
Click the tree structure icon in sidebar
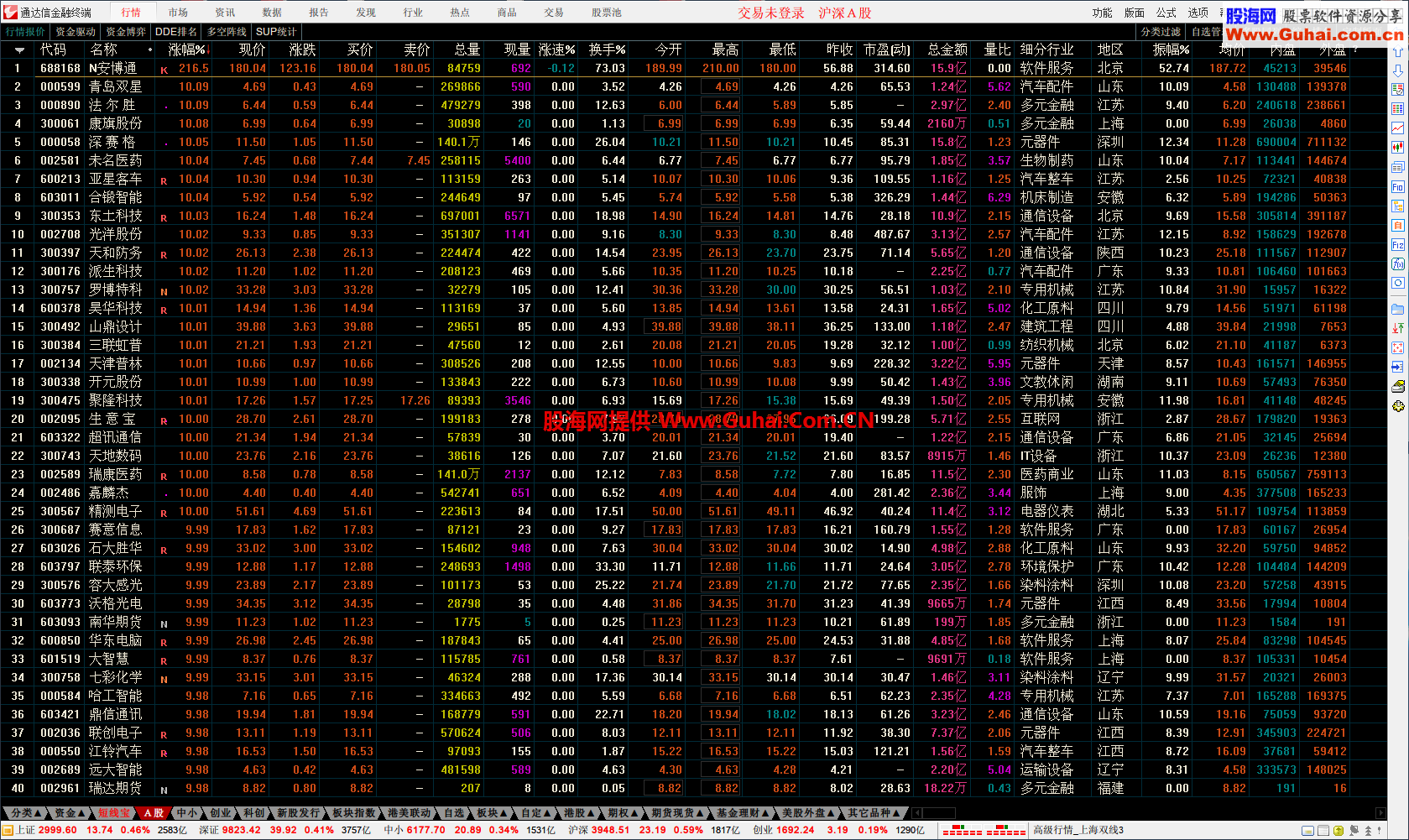coord(1397,206)
